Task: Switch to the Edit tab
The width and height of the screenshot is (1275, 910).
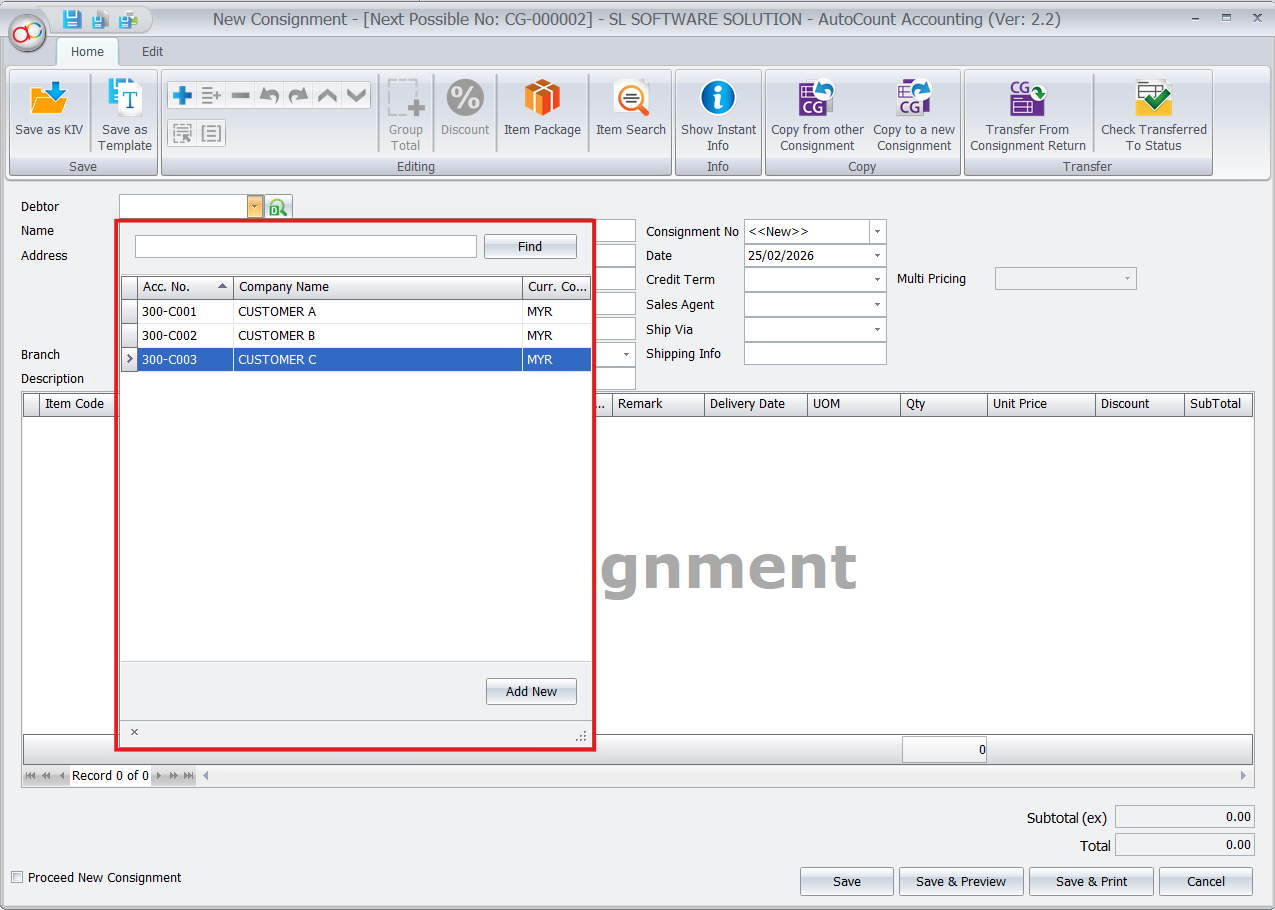Action: pos(152,51)
